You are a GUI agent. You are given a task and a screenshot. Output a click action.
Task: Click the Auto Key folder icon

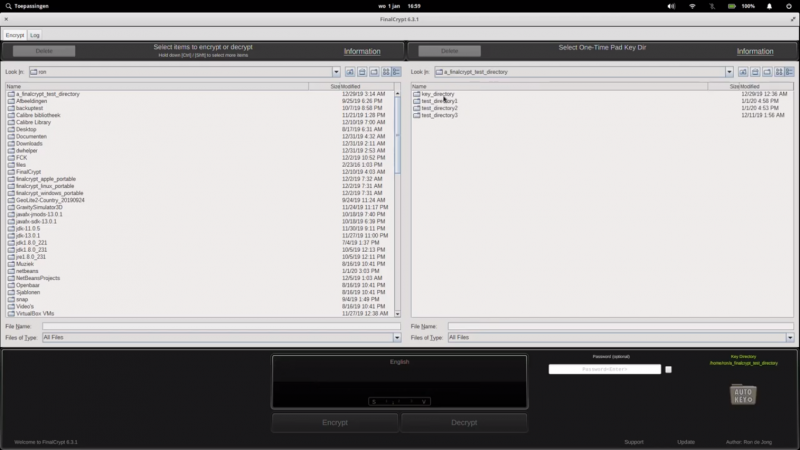(743, 394)
